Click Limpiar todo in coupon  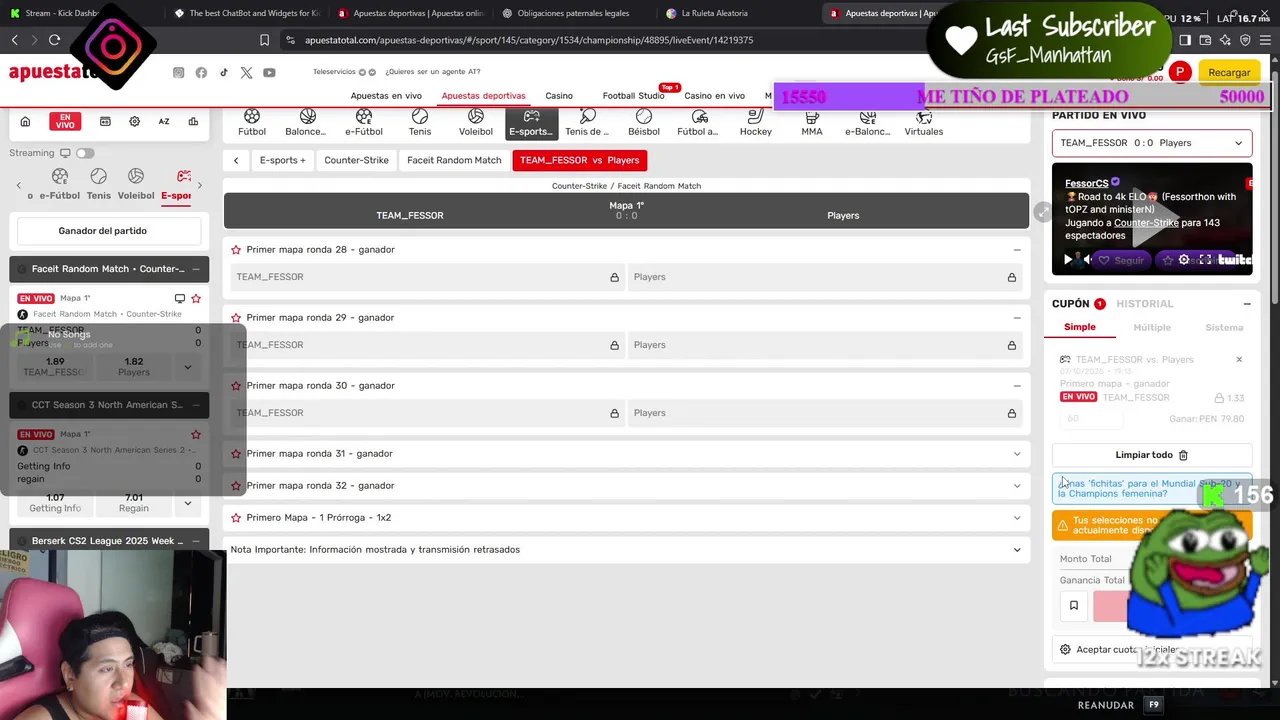tap(1152, 455)
